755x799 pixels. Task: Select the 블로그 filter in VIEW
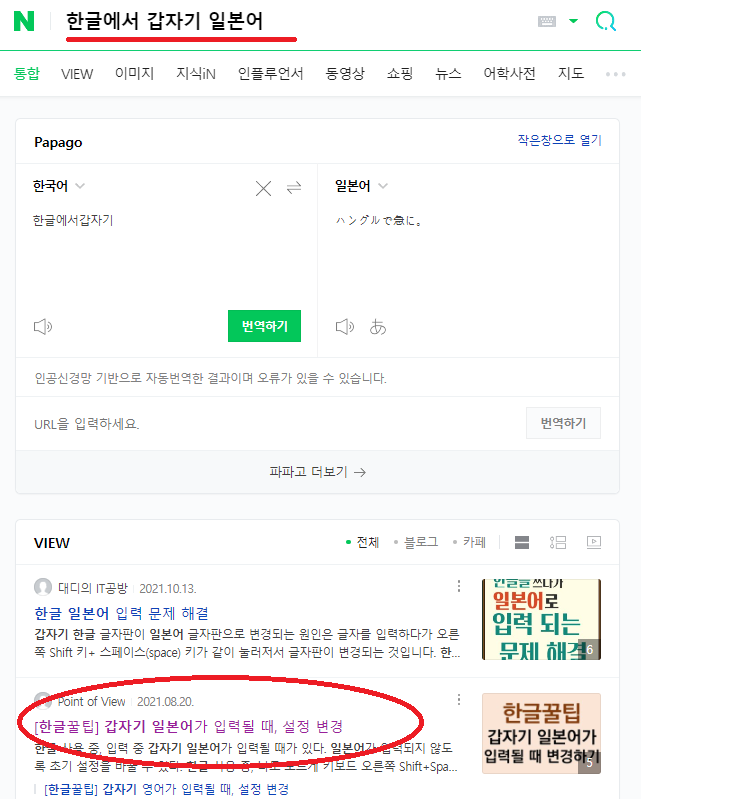tap(416, 542)
